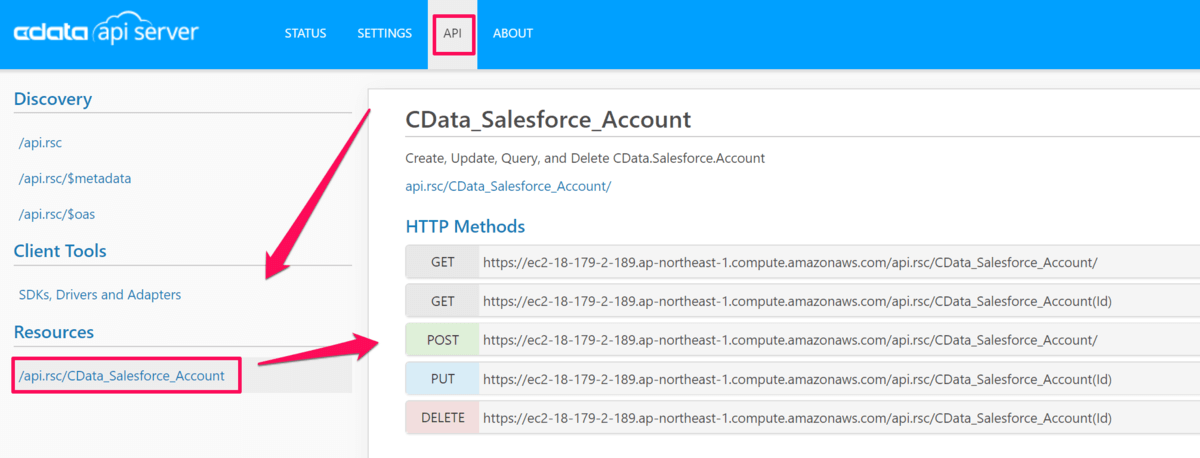Click the CData_Salesforce_Account page heading
Viewport: 1200px width, 458px height.
(x=548, y=120)
